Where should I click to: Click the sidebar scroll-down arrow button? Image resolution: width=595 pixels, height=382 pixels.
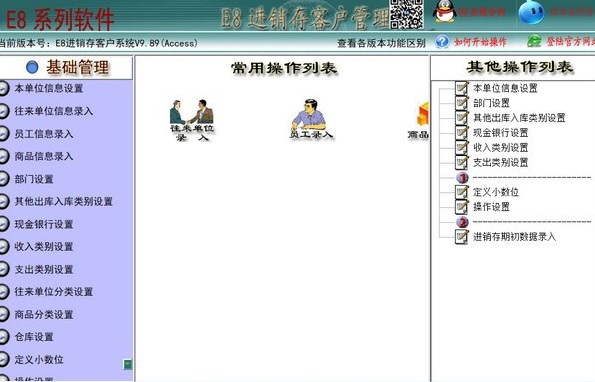(x=128, y=365)
